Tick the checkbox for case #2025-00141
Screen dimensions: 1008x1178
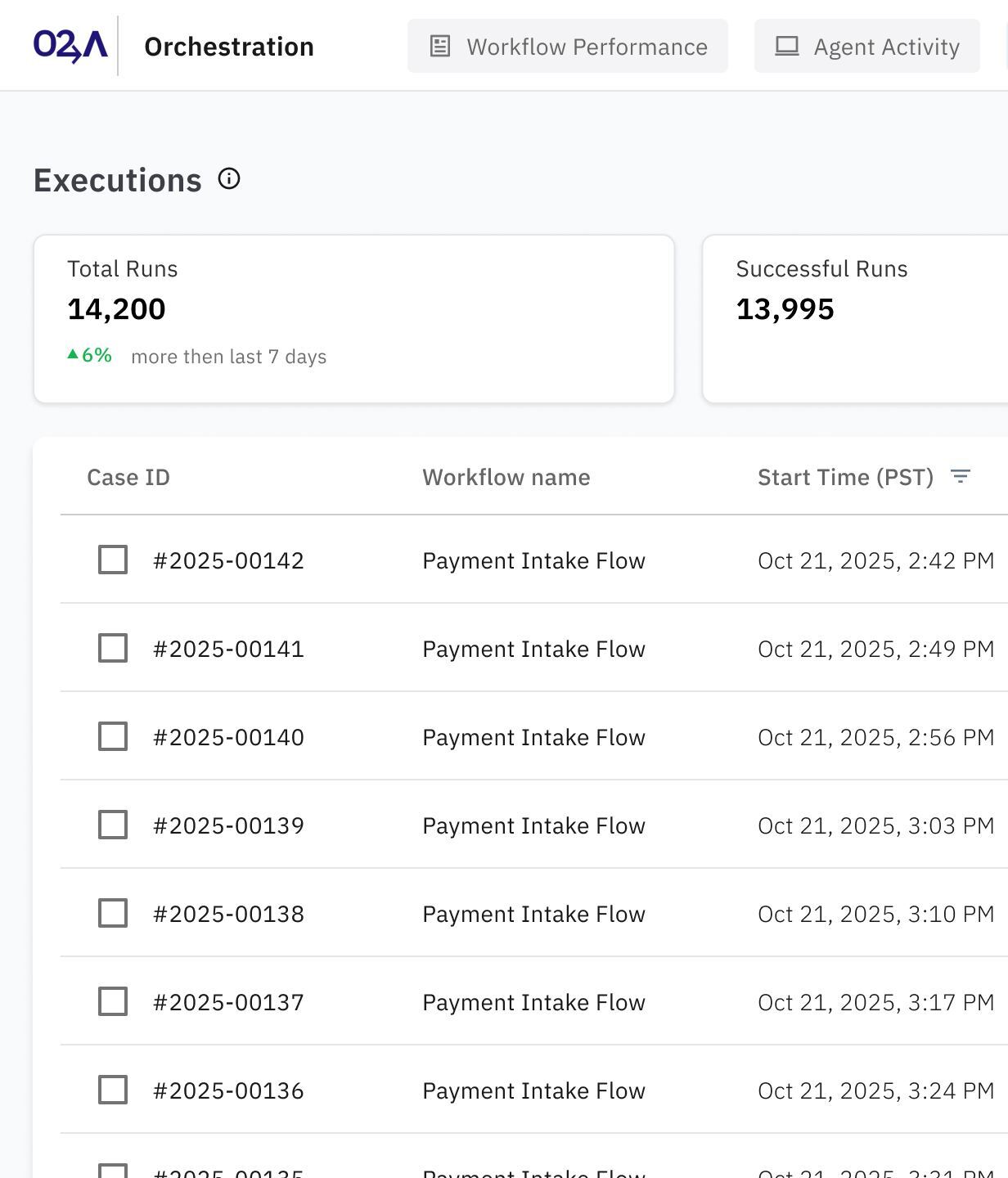point(113,649)
